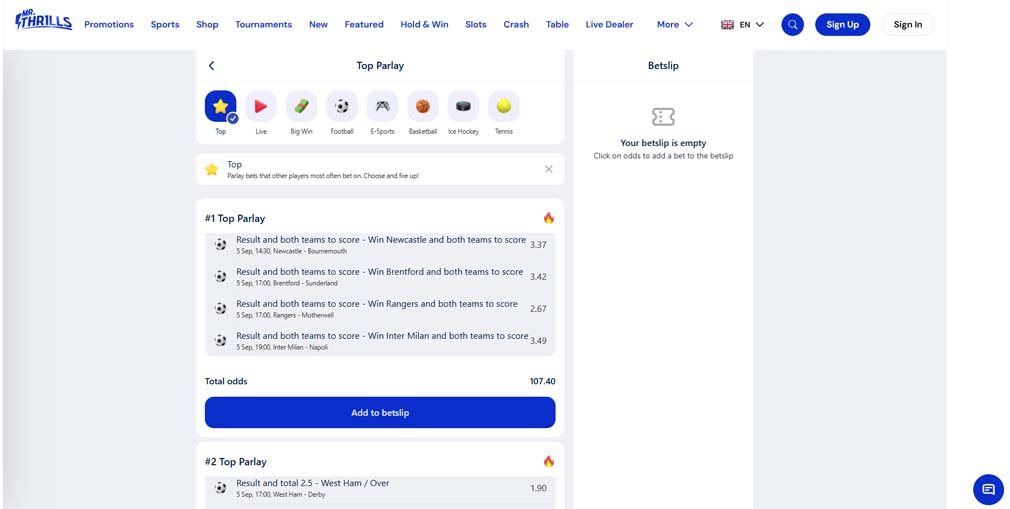Click the empty betslip ticket icon
The width and height of the screenshot is (1010, 509).
(663, 117)
